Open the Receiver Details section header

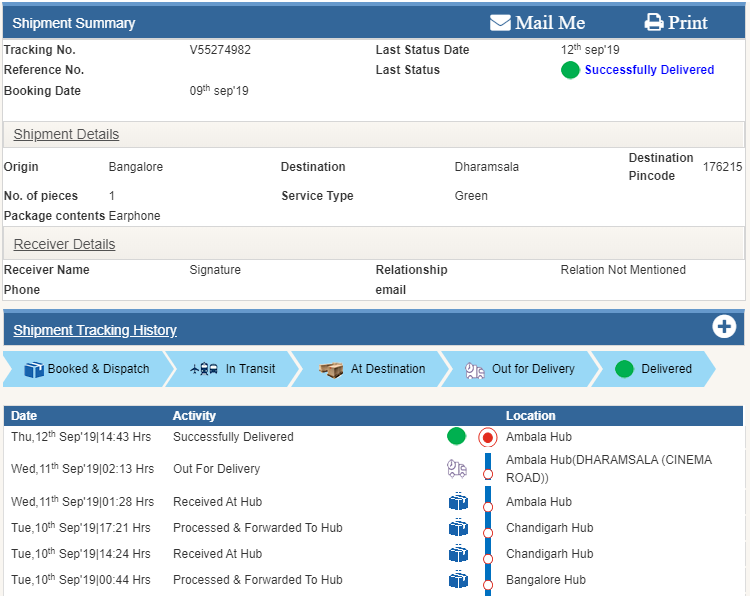pos(64,244)
